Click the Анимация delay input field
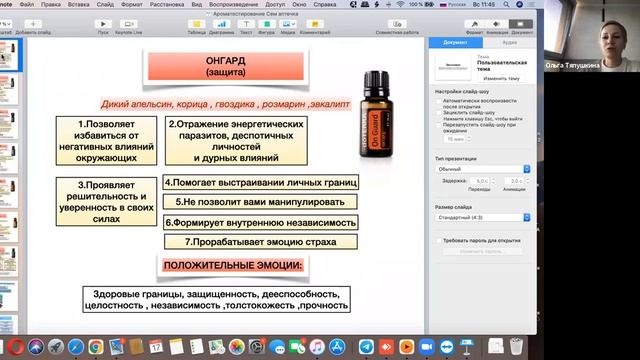This screenshot has height=360, width=640. [514, 180]
